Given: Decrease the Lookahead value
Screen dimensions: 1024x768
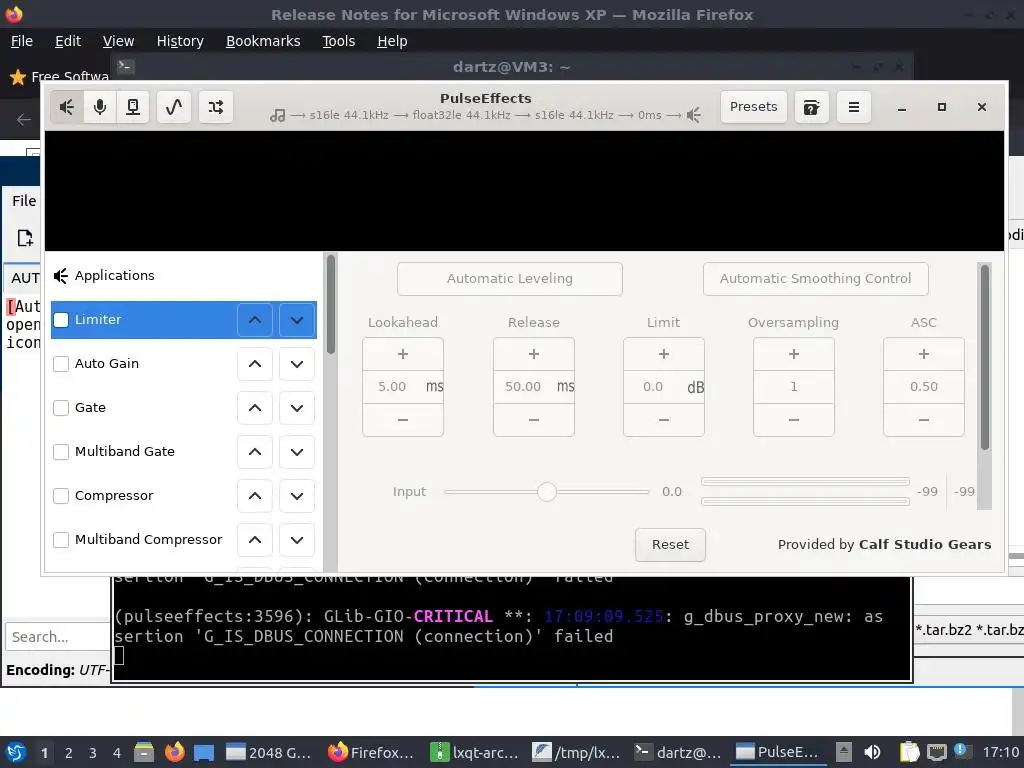Looking at the screenshot, I should click(x=403, y=420).
